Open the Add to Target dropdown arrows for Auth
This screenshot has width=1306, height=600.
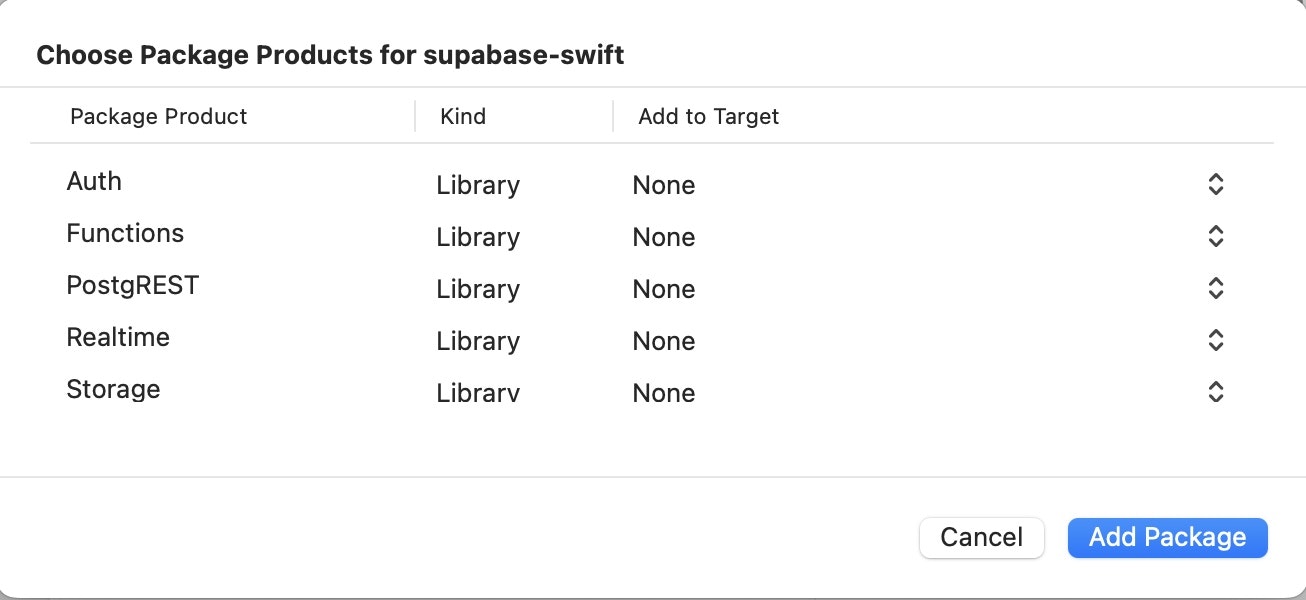[1215, 185]
